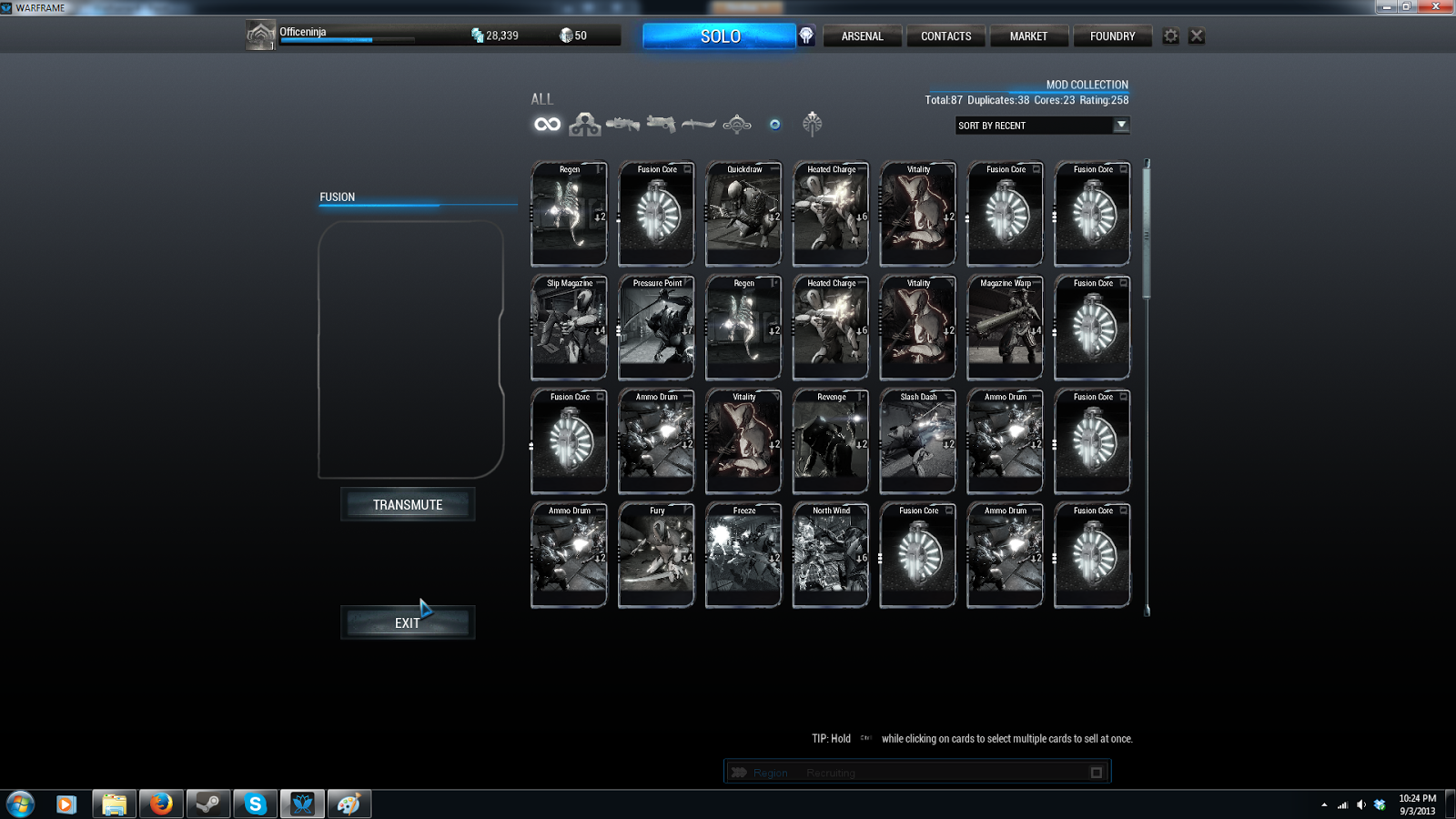Click the Transmute button
The image size is (1456, 819).
tap(408, 504)
